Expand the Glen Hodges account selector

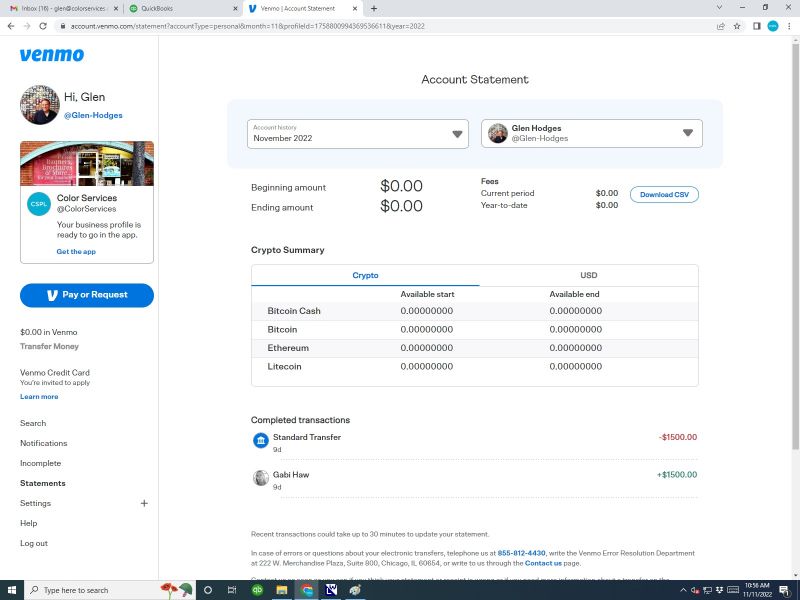tap(592, 134)
